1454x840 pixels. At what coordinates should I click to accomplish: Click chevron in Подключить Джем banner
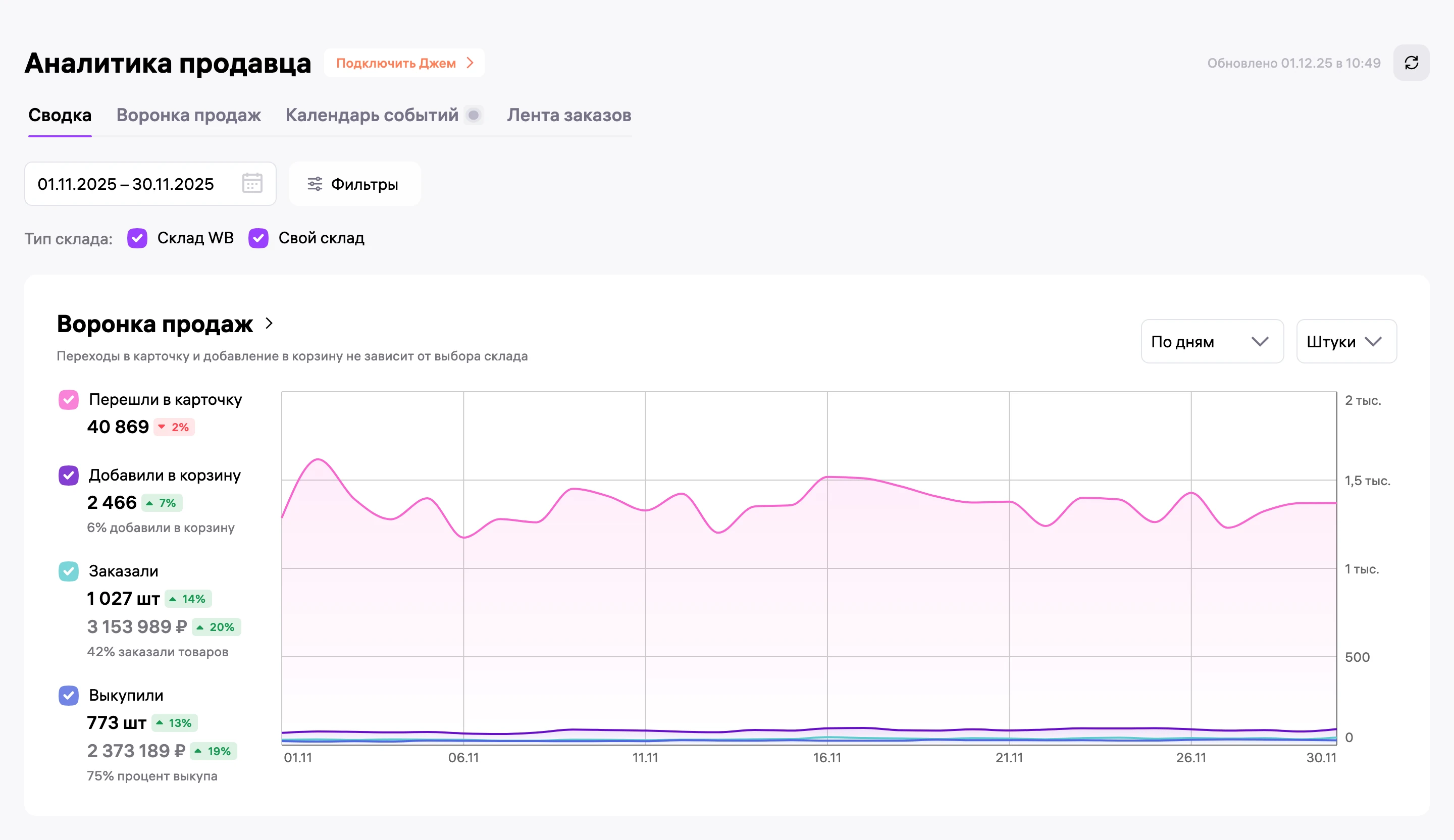(470, 63)
